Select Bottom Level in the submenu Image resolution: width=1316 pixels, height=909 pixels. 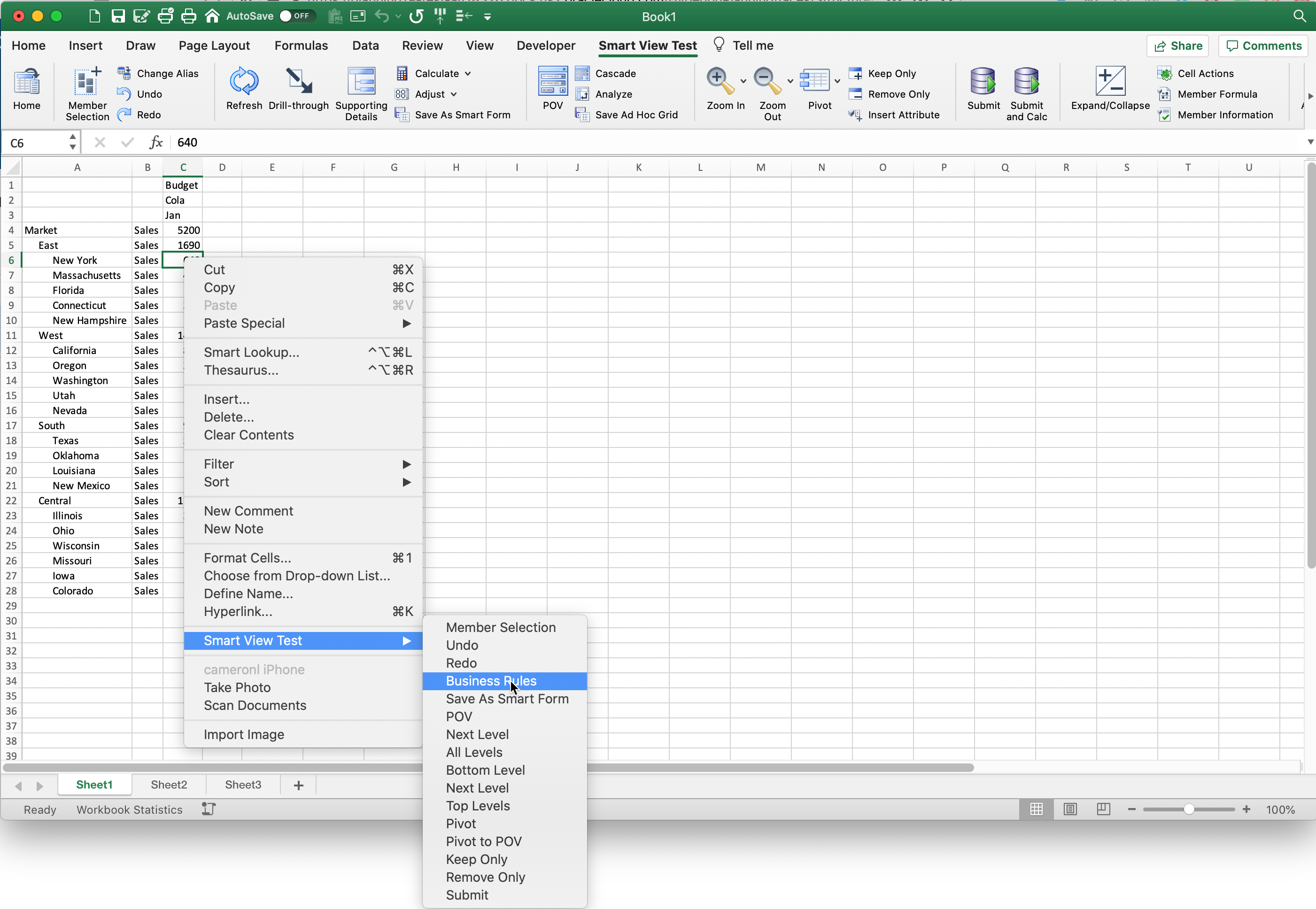[x=505, y=770]
